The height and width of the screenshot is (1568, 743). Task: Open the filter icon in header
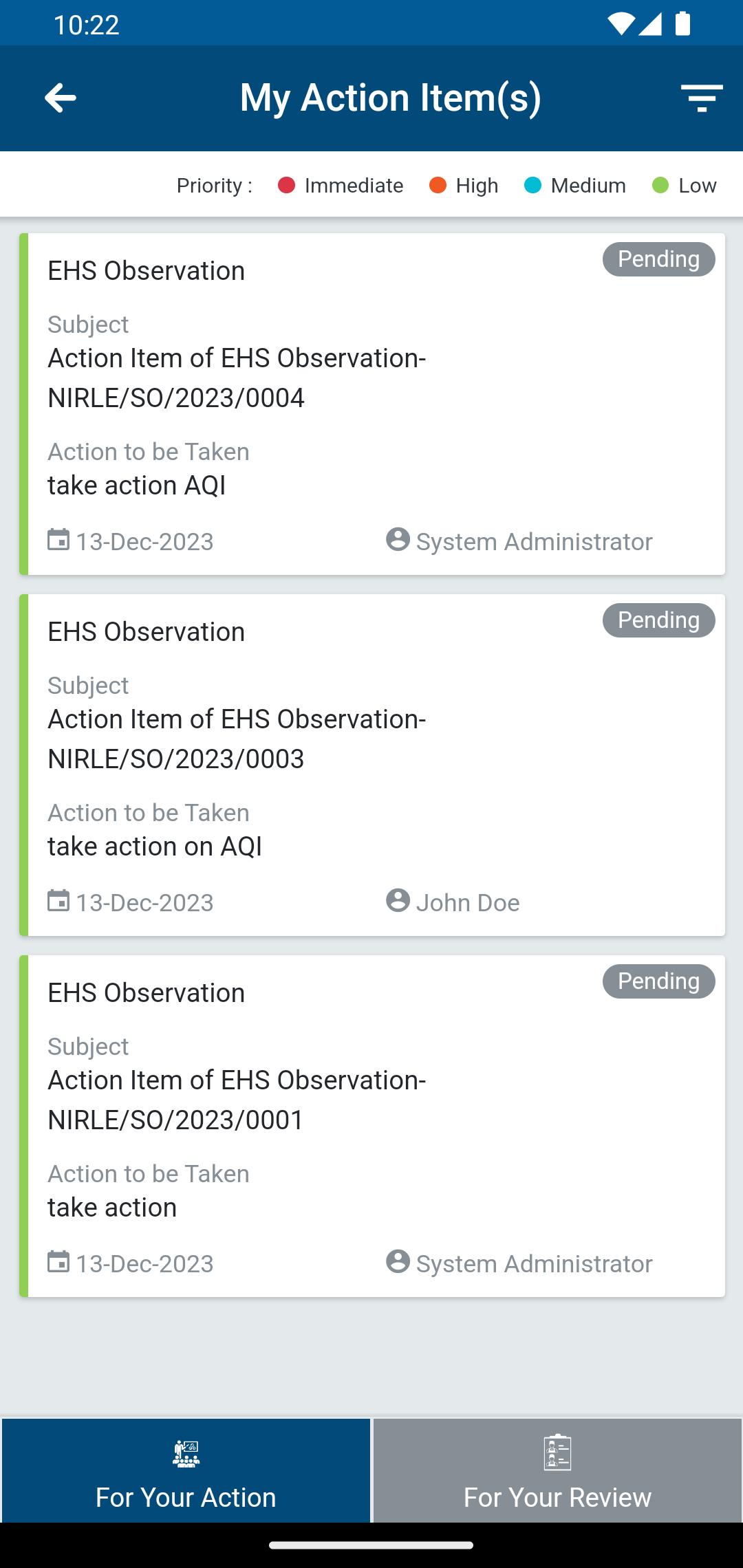[x=701, y=98]
